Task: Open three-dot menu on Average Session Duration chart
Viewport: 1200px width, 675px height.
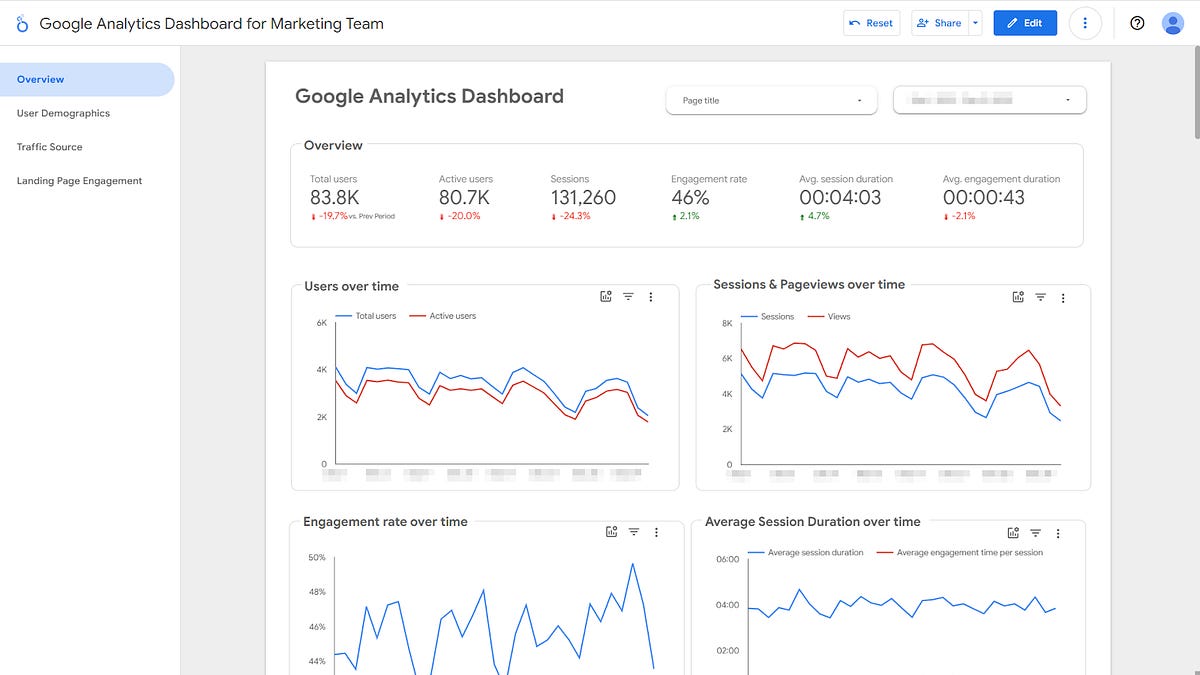Action: point(1058,534)
